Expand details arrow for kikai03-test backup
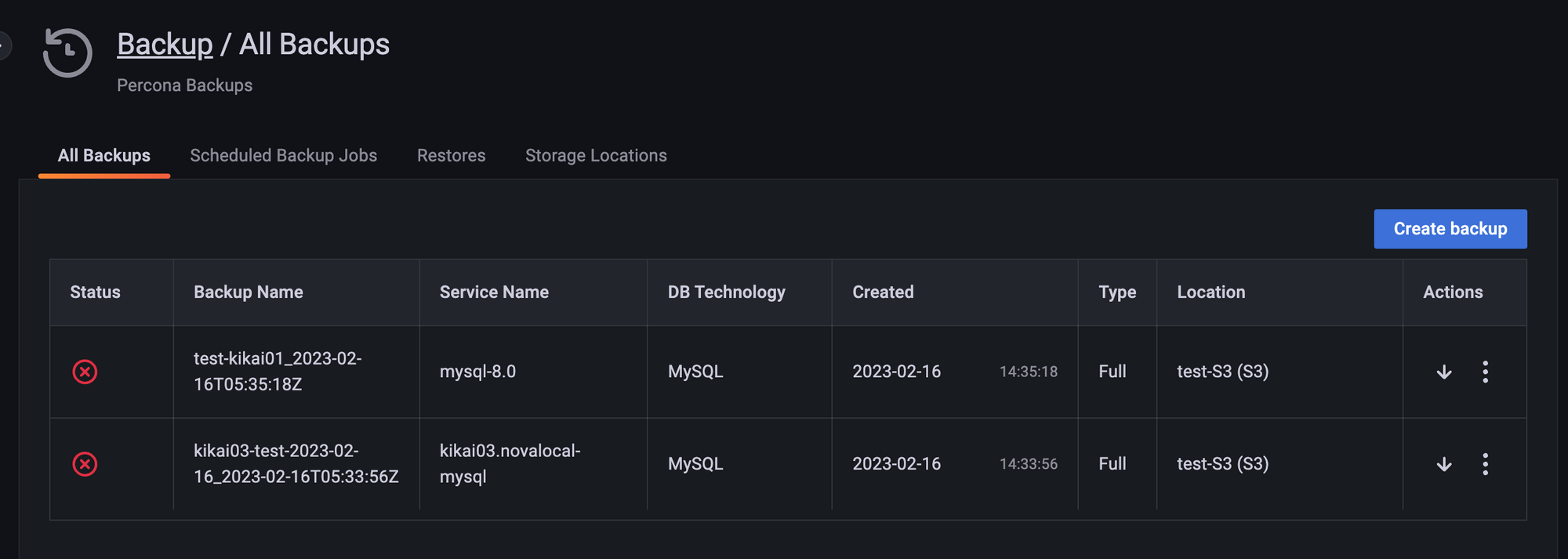 point(1444,465)
